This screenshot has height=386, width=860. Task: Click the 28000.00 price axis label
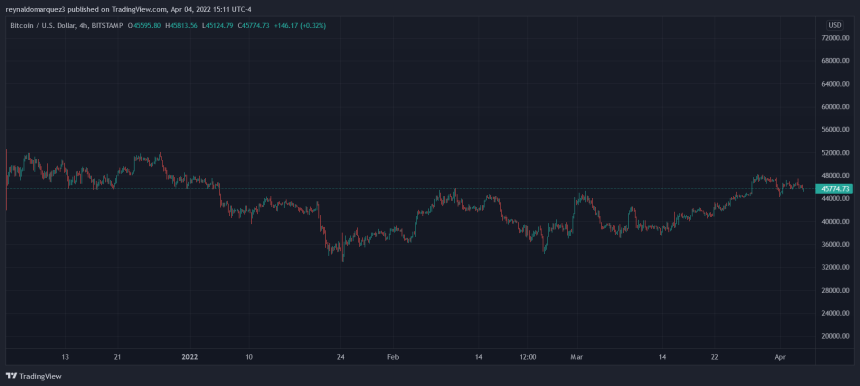pyautogui.click(x=836, y=291)
